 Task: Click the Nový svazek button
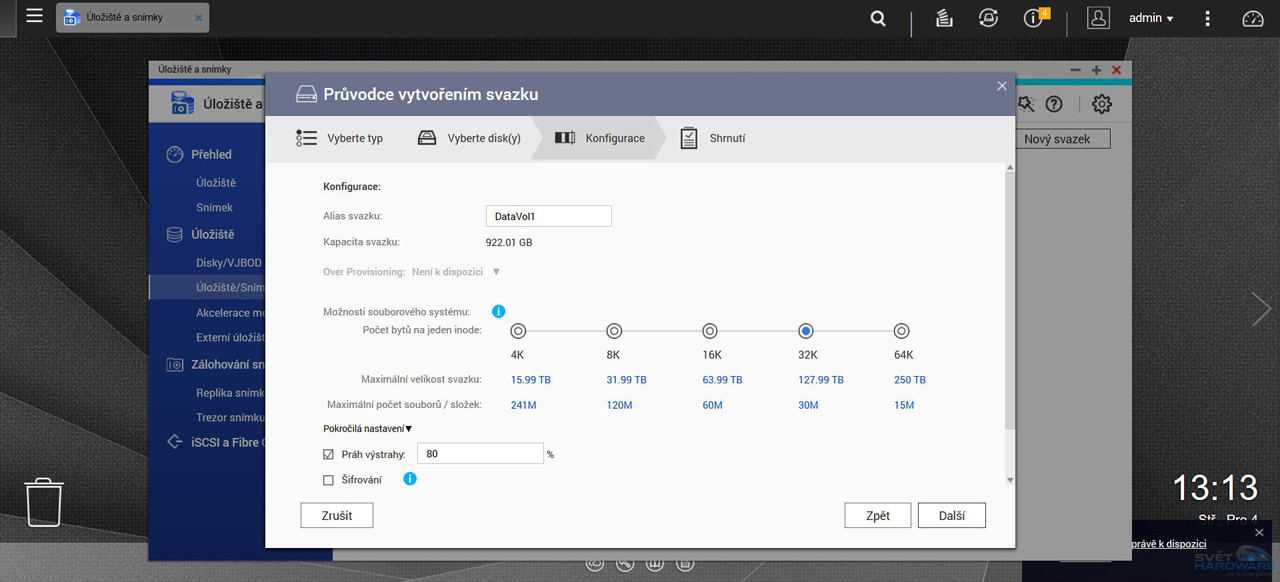coord(1062,138)
